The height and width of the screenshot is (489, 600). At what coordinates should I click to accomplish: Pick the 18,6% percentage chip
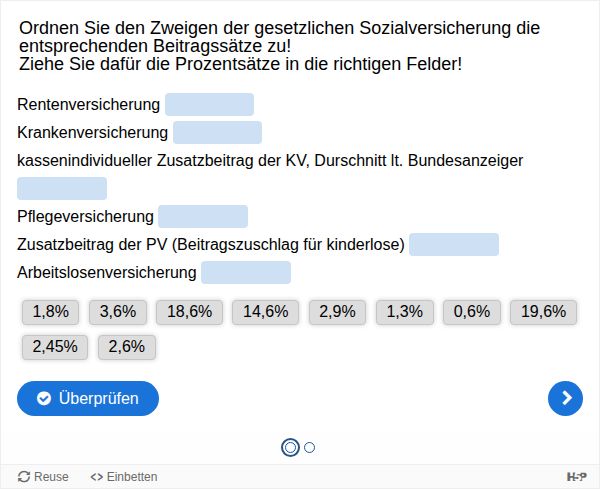tap(190, 312)
